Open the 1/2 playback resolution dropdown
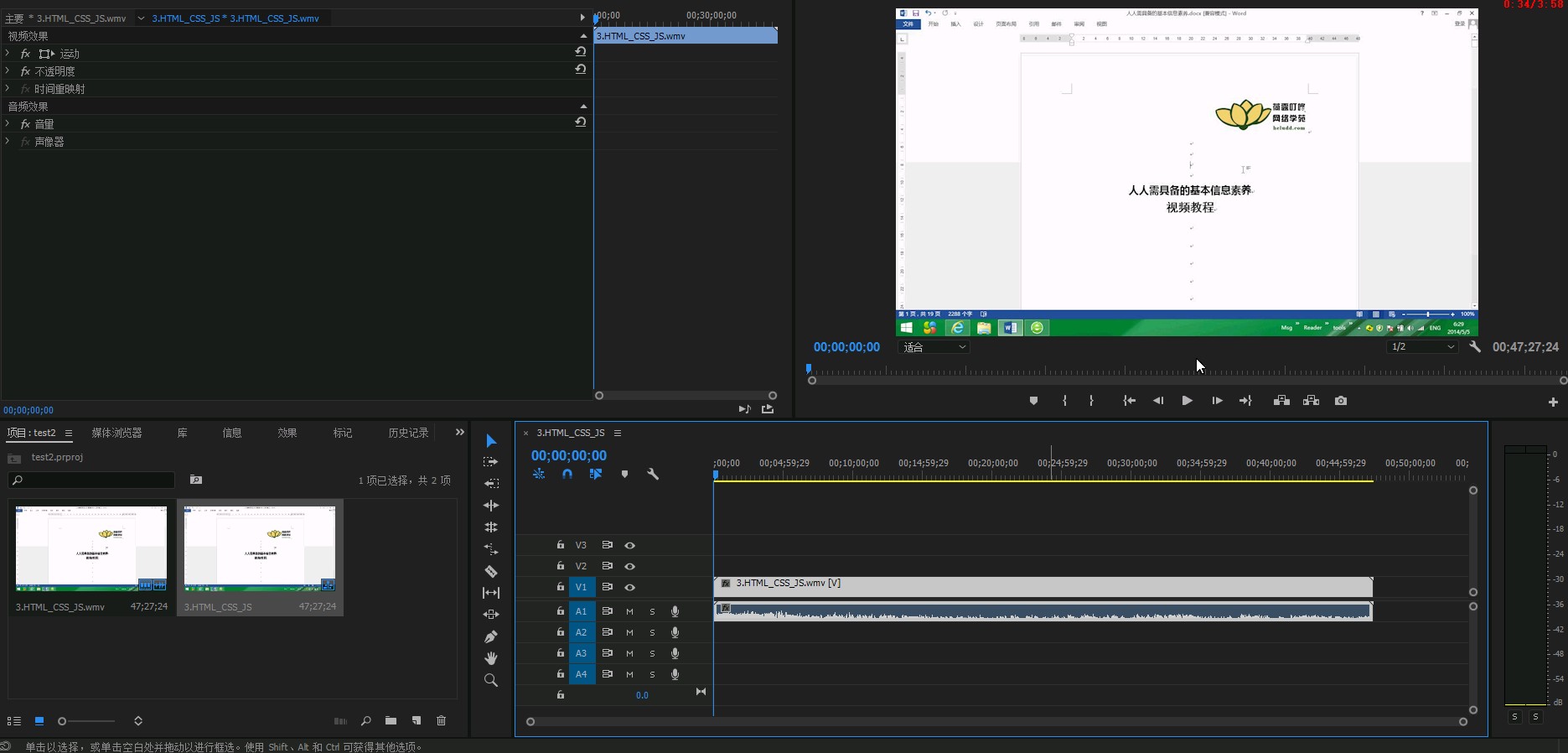This screenshot has height=753, width=1568. tap(1422, 347)
